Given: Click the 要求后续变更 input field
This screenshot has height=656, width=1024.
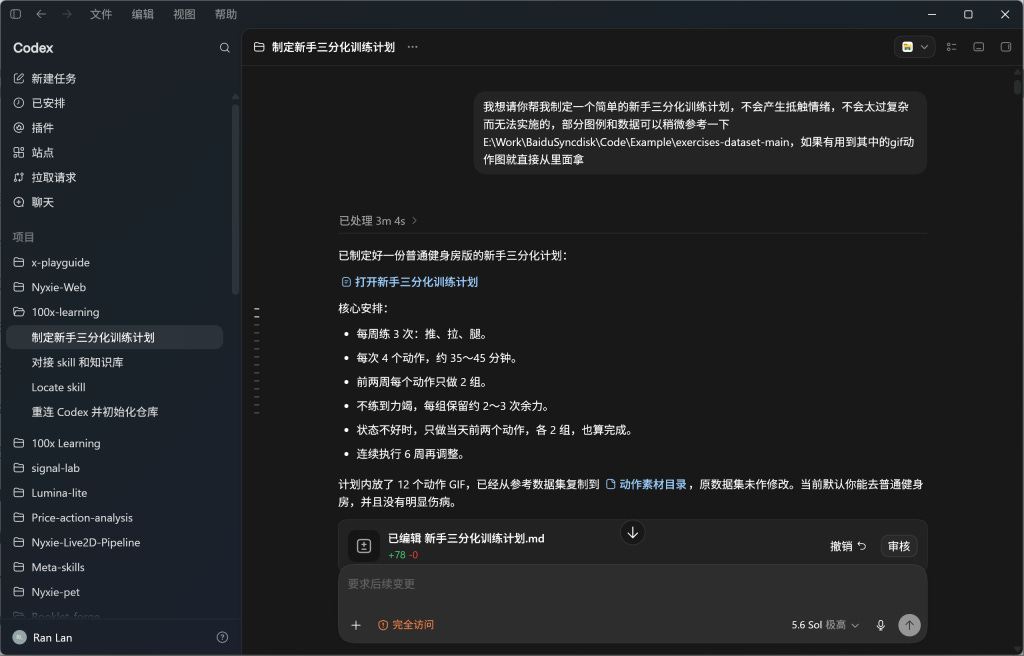Looking at the screenshot, I should (632, 584).
